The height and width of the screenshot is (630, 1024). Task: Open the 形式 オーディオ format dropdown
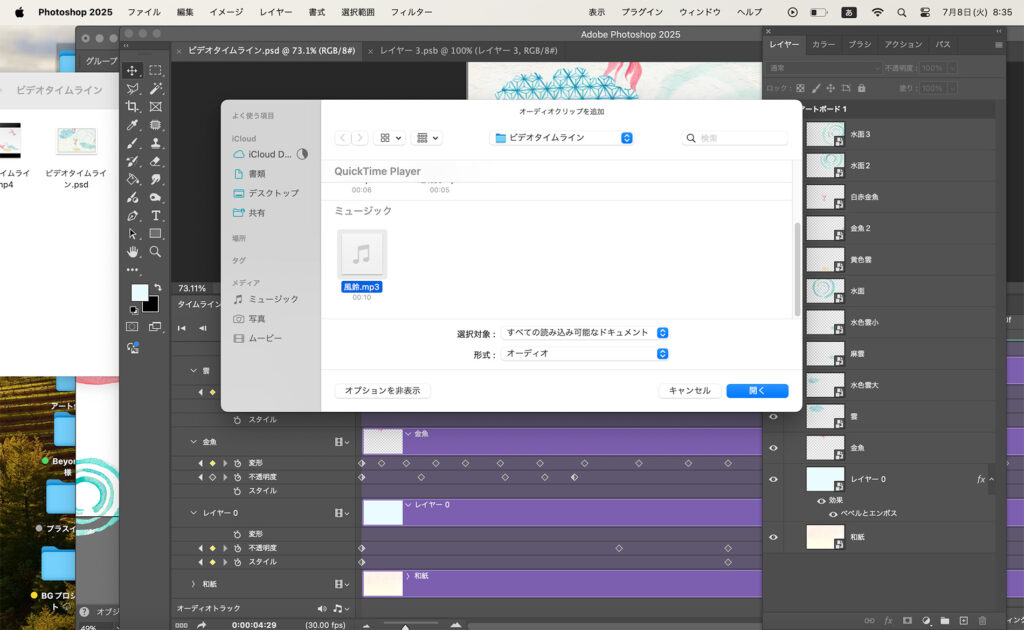click(x=586, y=354)
